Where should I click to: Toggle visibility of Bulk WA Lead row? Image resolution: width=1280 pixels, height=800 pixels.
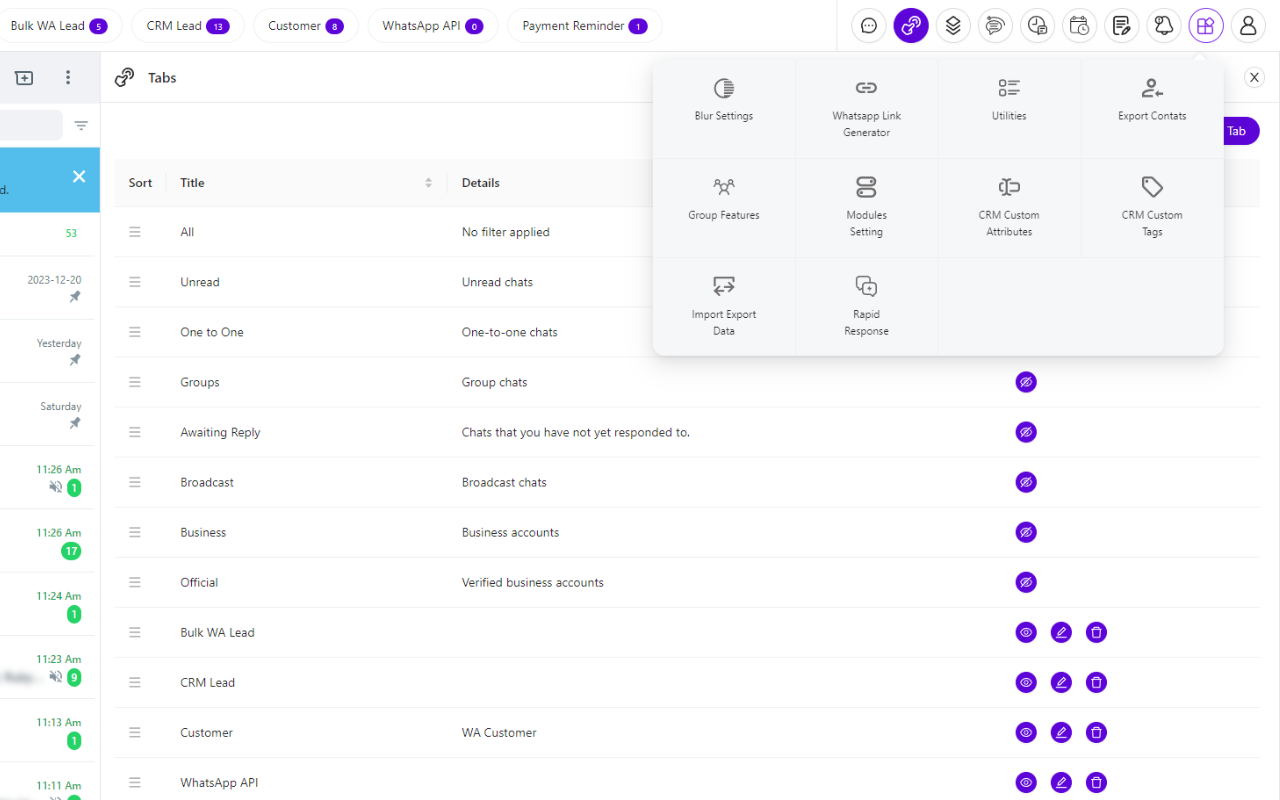click(x=1026, y=632)
